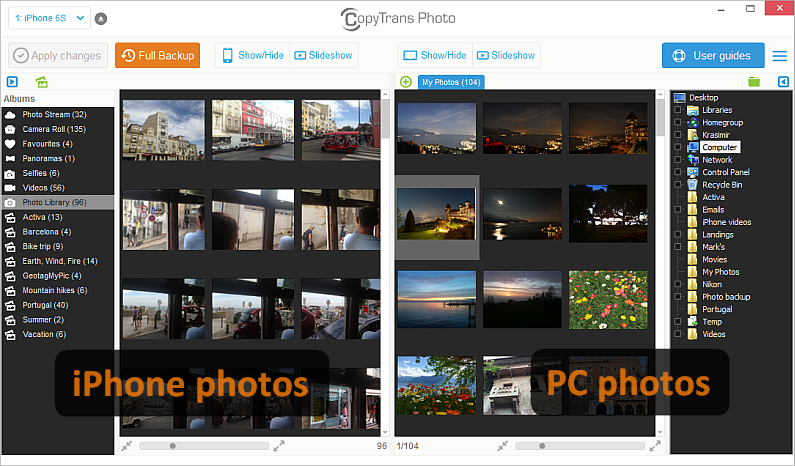The image size is (795, 466).
Task: Collapse the folder tree with blue arrow icon
Action: coord(783,82)
